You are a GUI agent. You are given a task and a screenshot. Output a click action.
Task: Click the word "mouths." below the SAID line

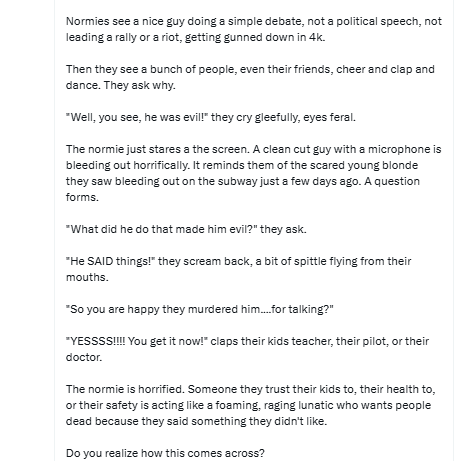87,277
